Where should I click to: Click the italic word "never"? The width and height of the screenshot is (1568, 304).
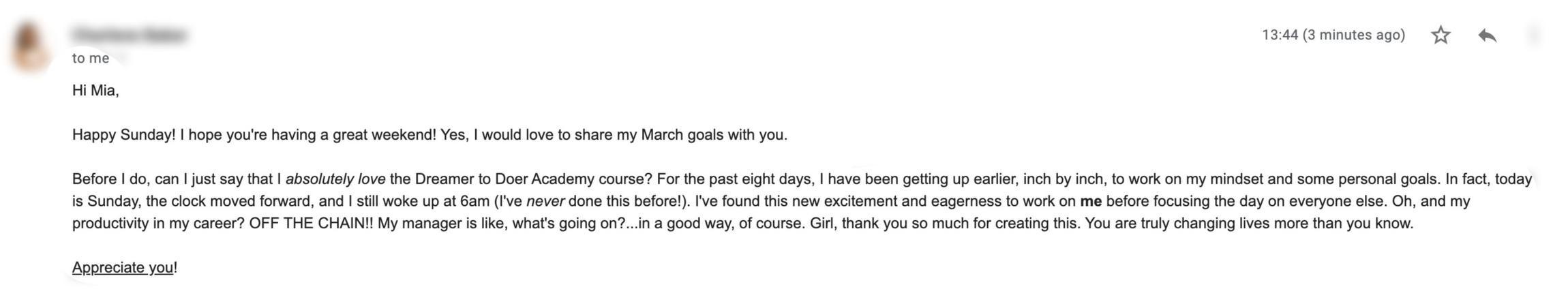545,202
